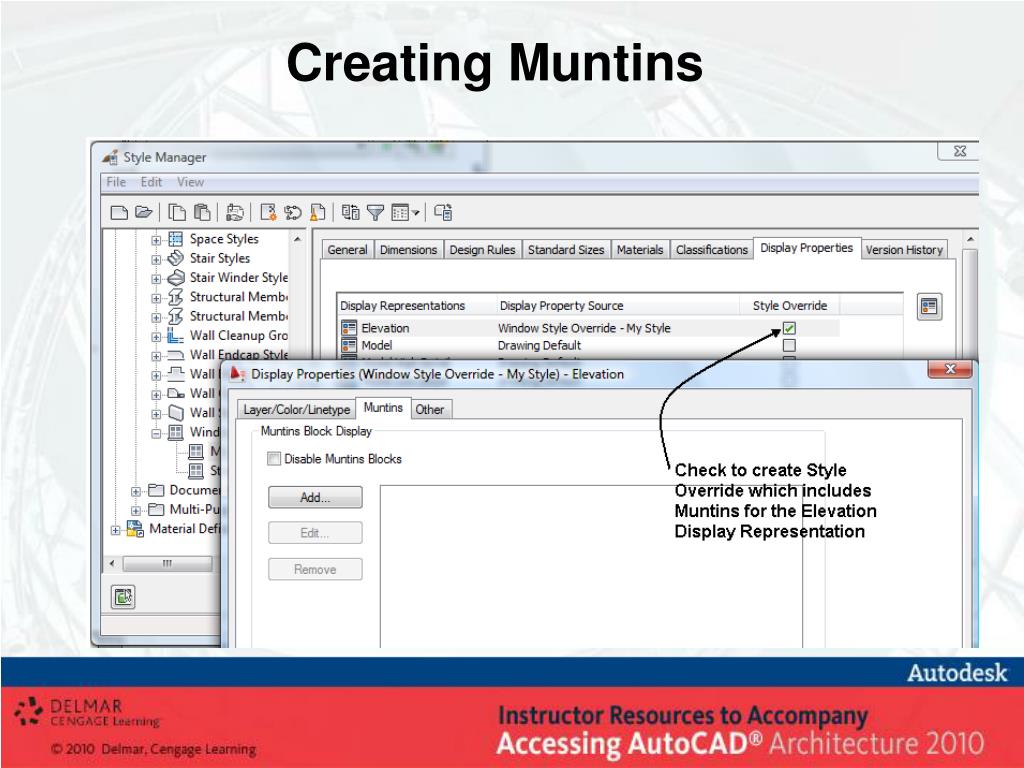Select the Muntins tab
Image resolution: width=1024 pixels, height=768 pixels.
383,408
